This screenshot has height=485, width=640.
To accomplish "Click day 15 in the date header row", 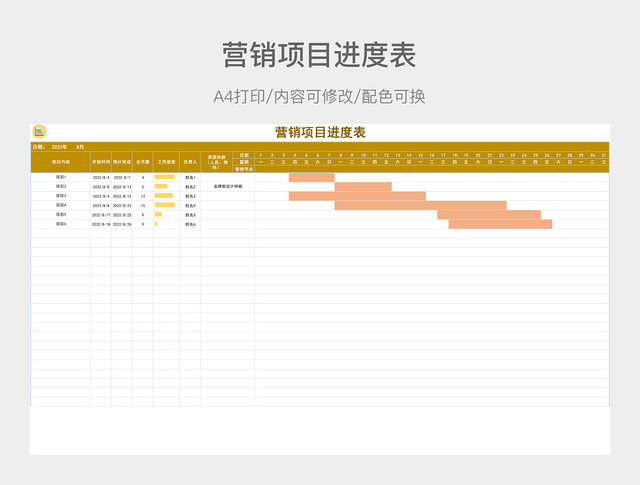I will (420, 156).
